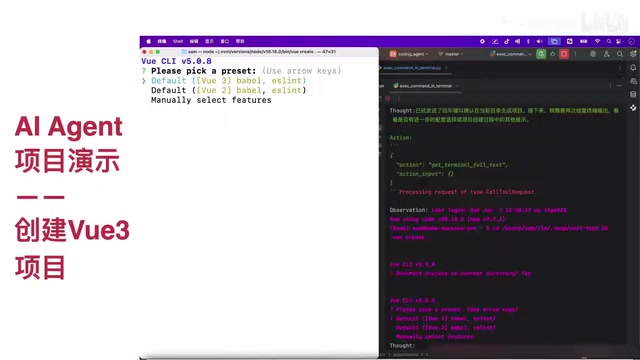Click the red Stop button in IDE toolbar
Viewport: 640px width, 360px height.
point(564,54)
